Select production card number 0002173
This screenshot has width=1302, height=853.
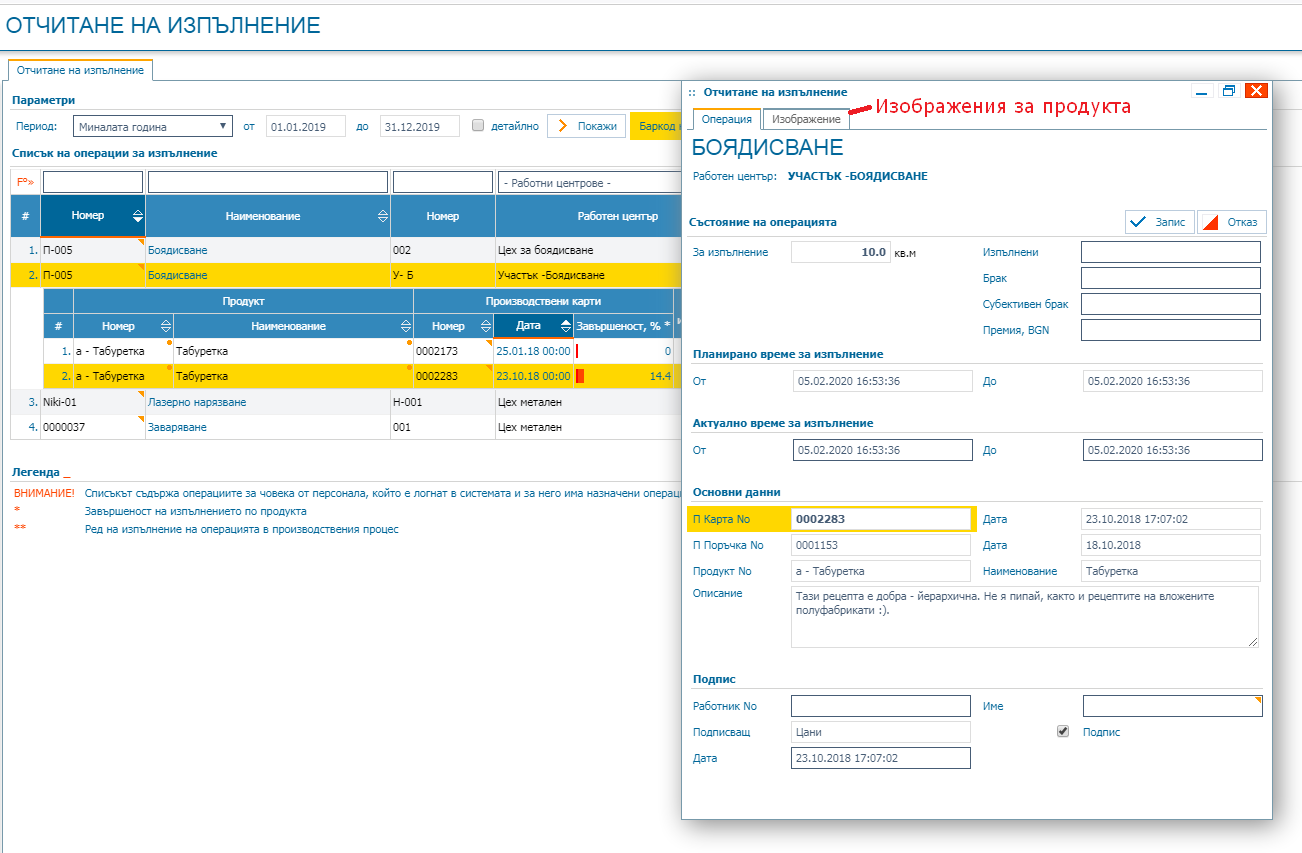click(x=453, y=351)
